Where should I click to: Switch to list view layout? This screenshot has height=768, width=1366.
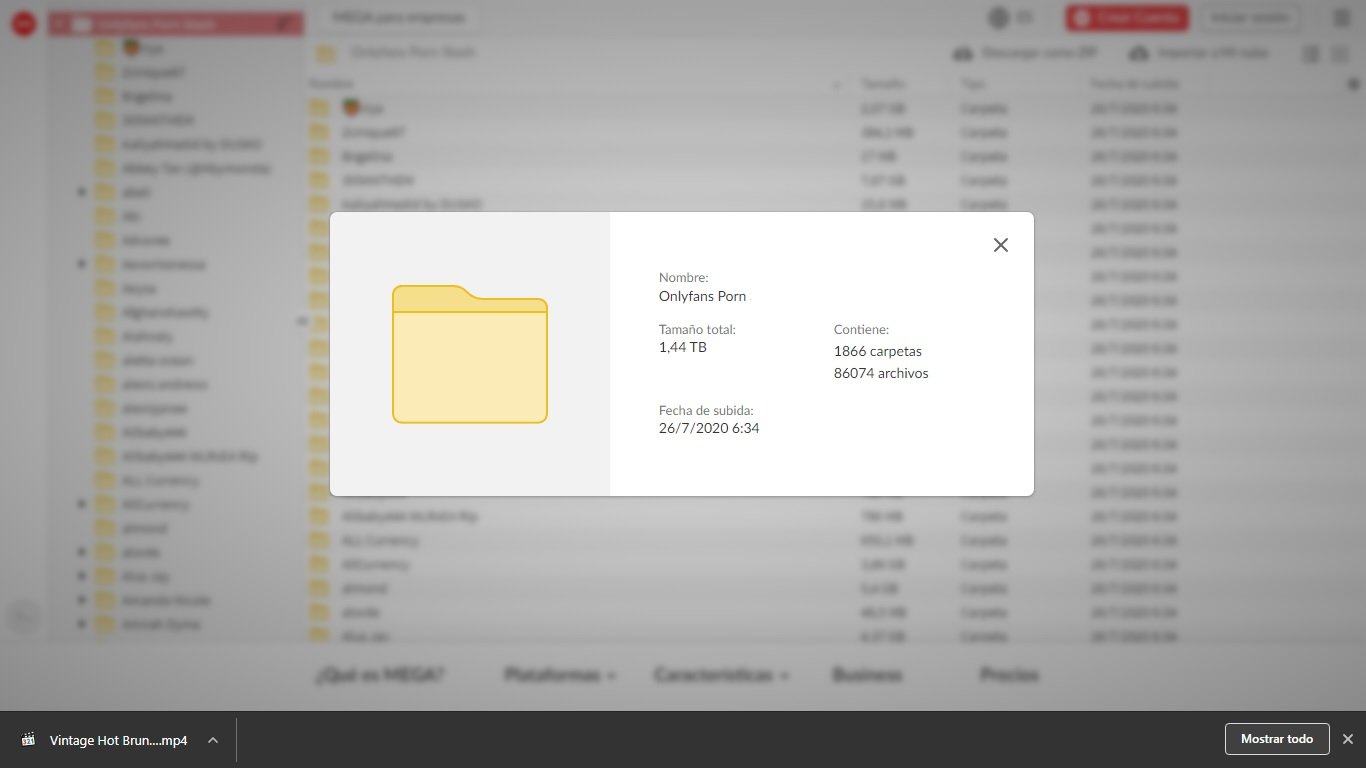coord(1310,54)
